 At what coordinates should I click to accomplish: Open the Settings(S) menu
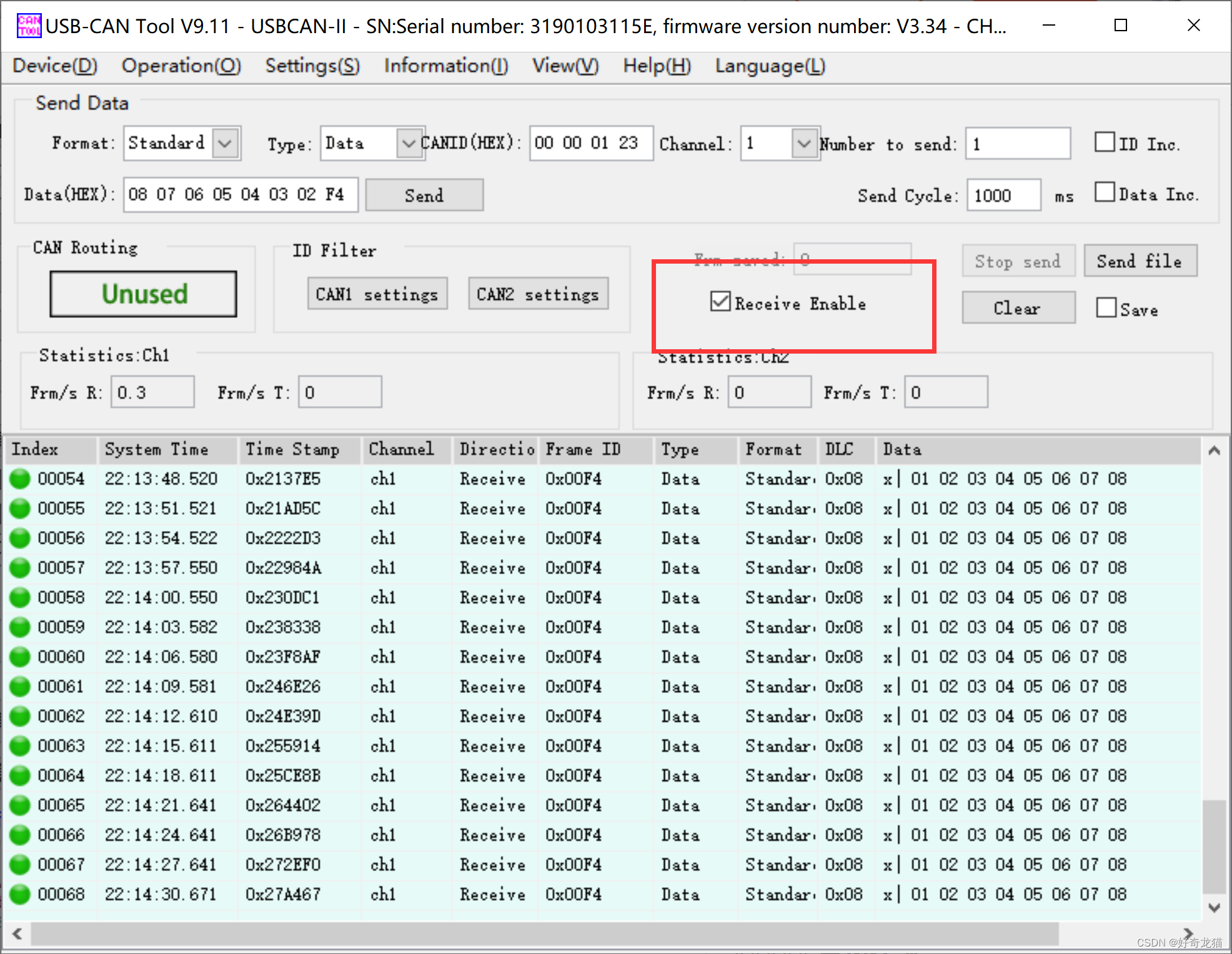[x=312, y=66]
